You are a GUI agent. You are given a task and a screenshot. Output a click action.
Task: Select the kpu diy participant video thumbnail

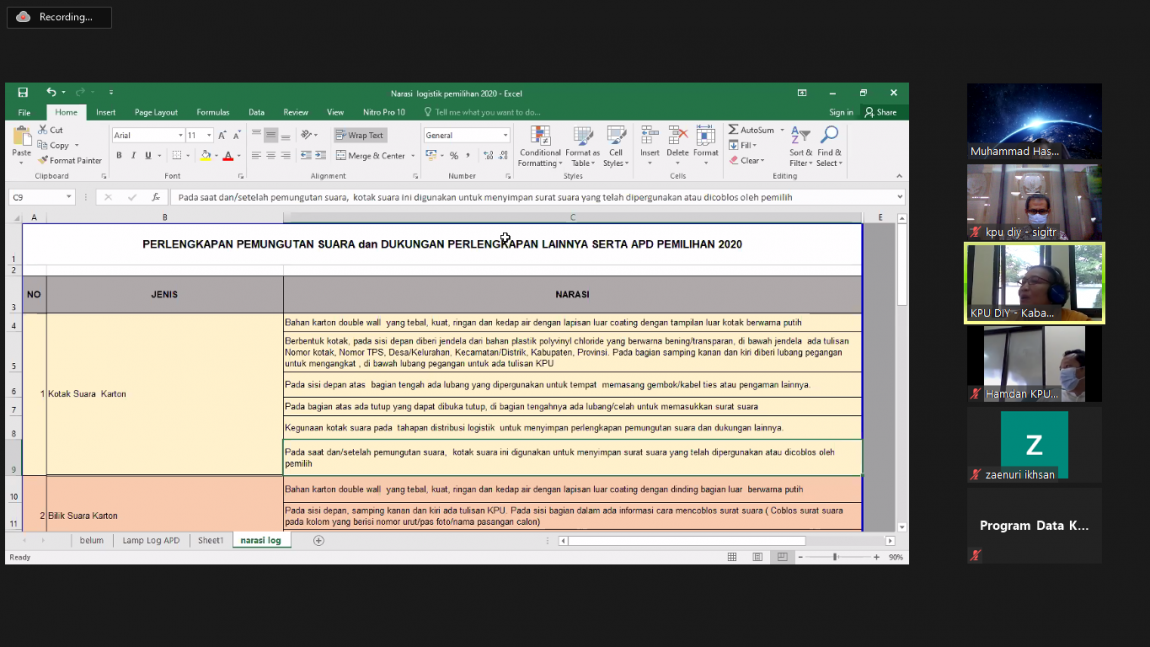click(x=1034, y=202)
